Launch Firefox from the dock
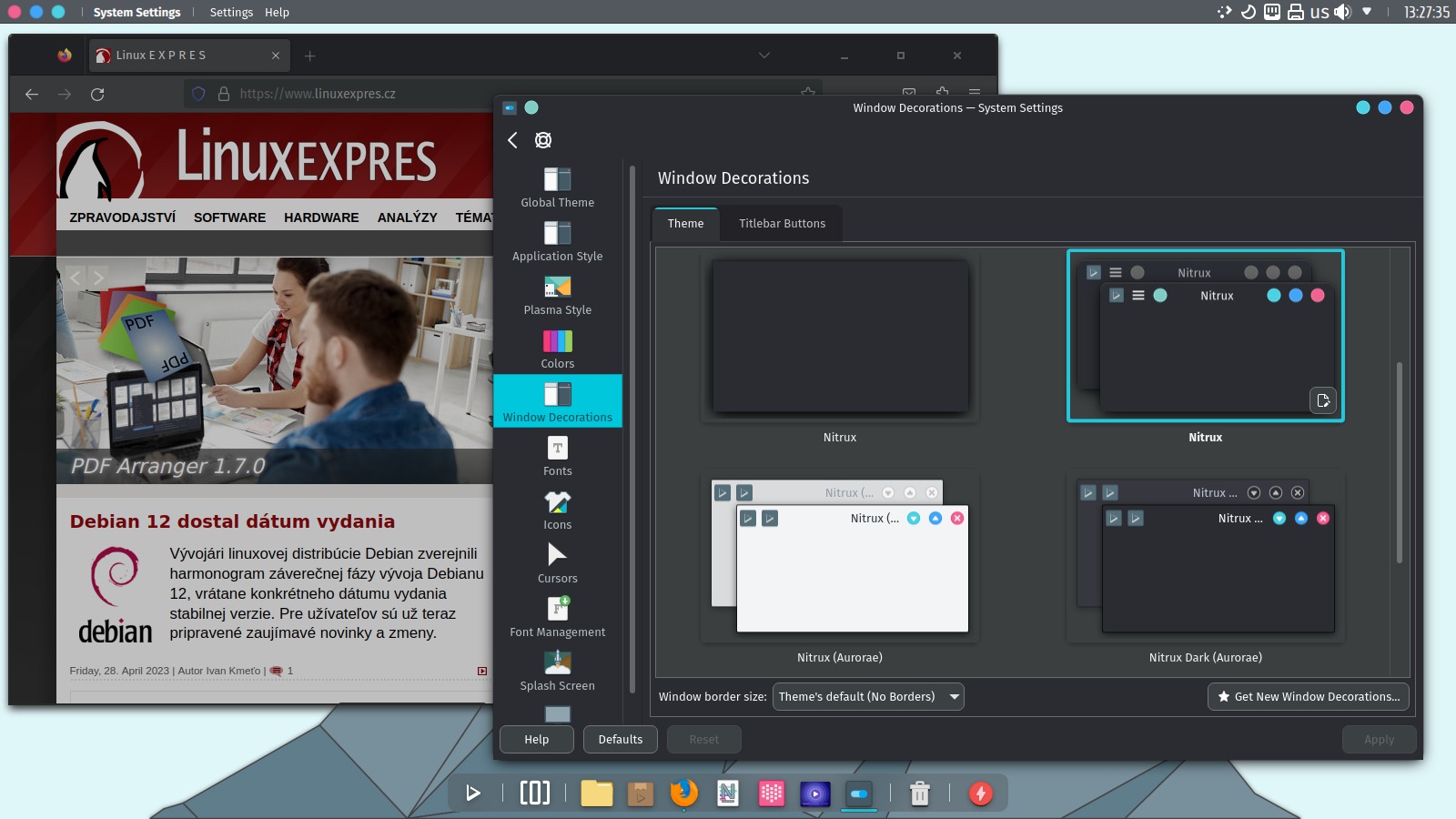Viewport: 1456px width, 819px height. (684, 793)
